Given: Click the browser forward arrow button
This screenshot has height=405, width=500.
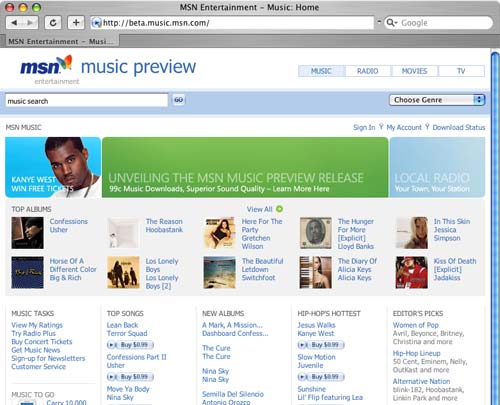Looking at the screenshot, I should [x=30, y=23].
